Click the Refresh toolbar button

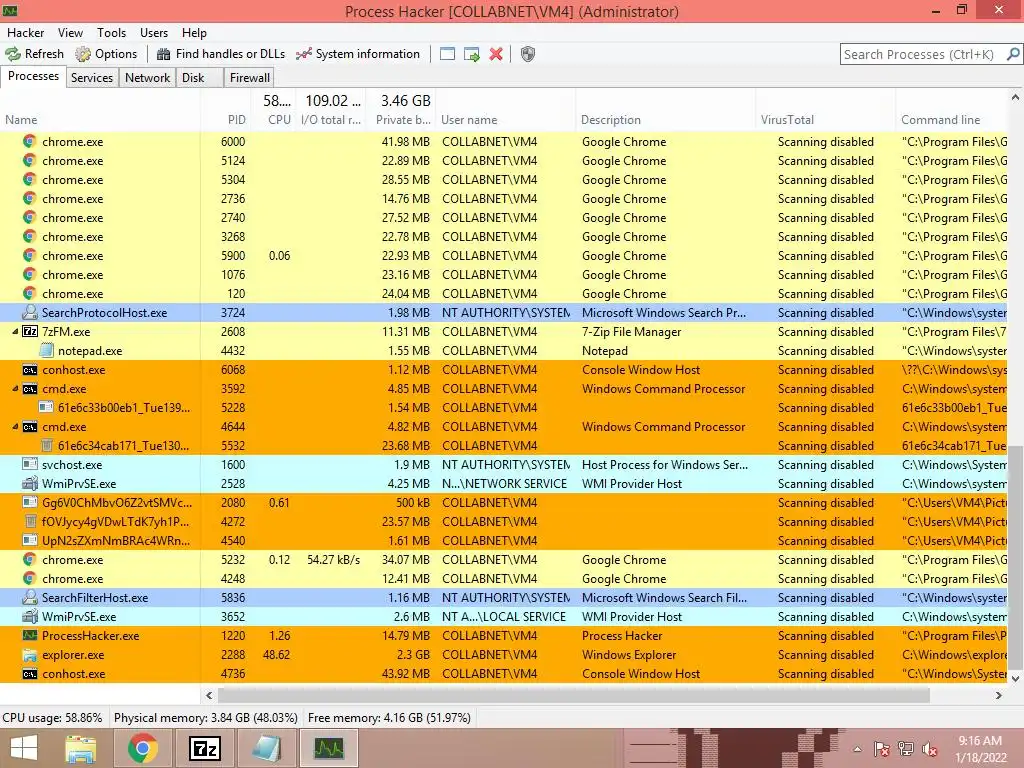pyautogui.click(x=35, y=54)
